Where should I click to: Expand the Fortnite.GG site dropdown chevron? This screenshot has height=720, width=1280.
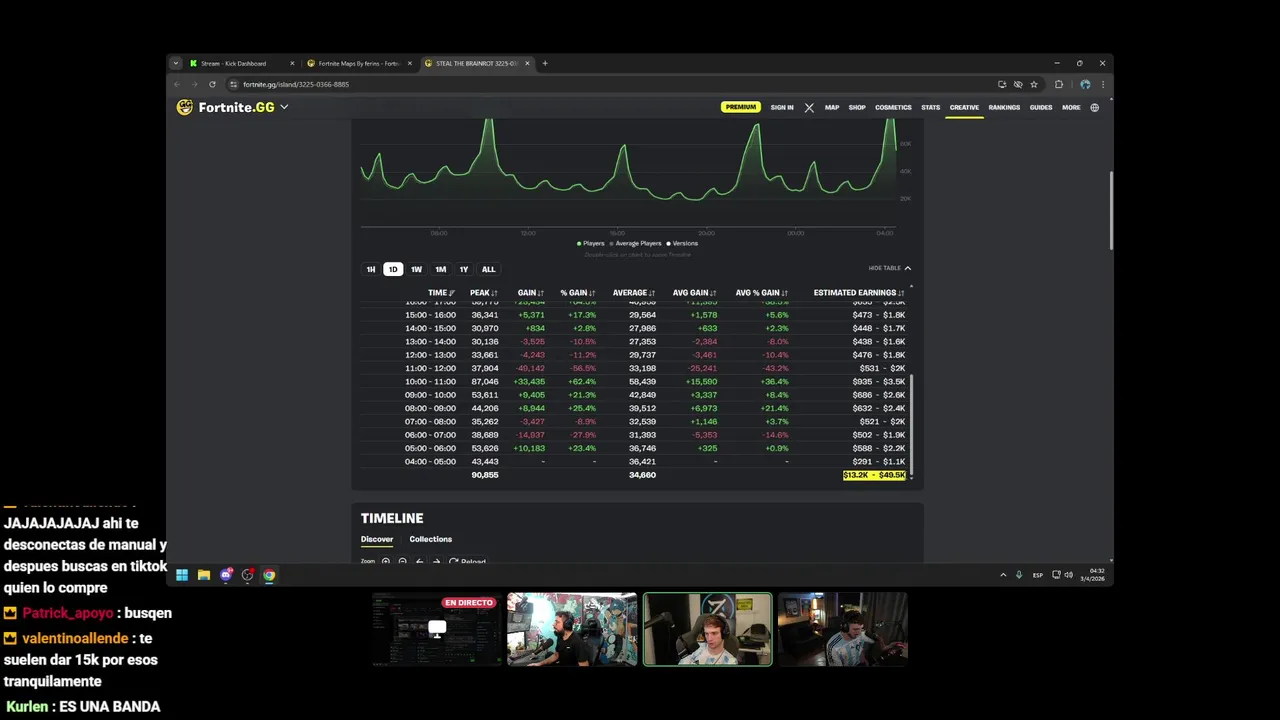[284, 107]
